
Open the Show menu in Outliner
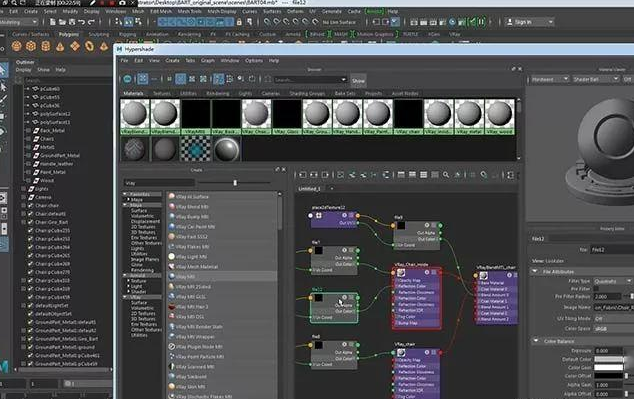pos(43,70)
